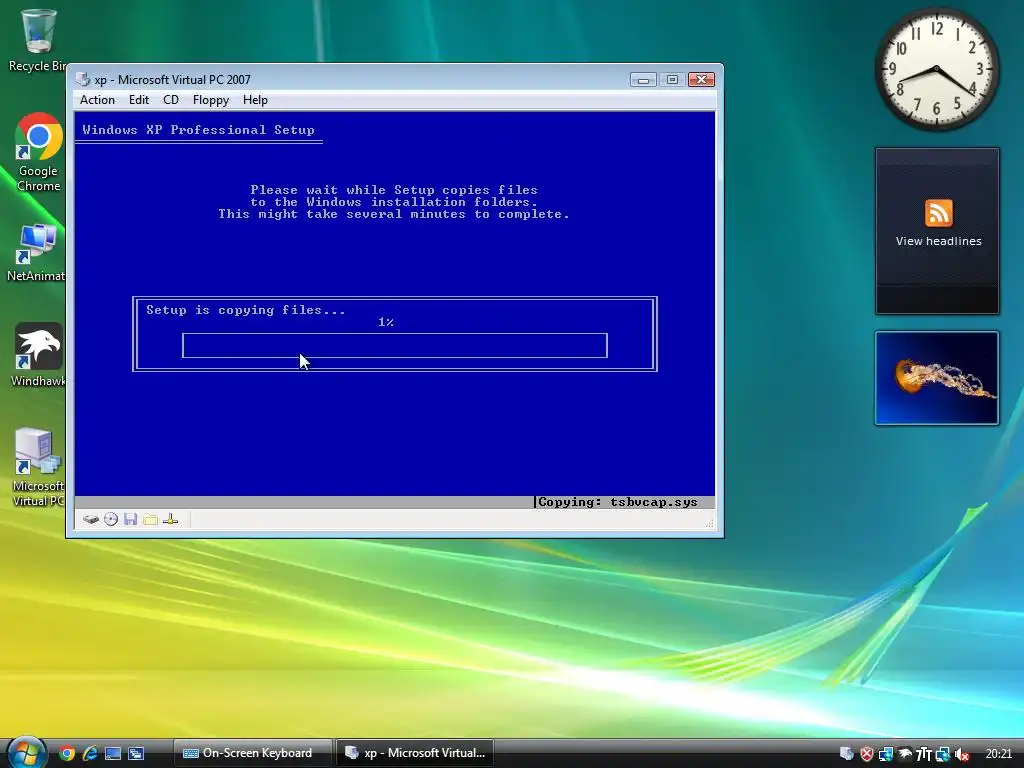This screenshot has width=1024, height=768.
Task: Select the NetAnimate desktop shortcut
Action: (x=36, y=253)
